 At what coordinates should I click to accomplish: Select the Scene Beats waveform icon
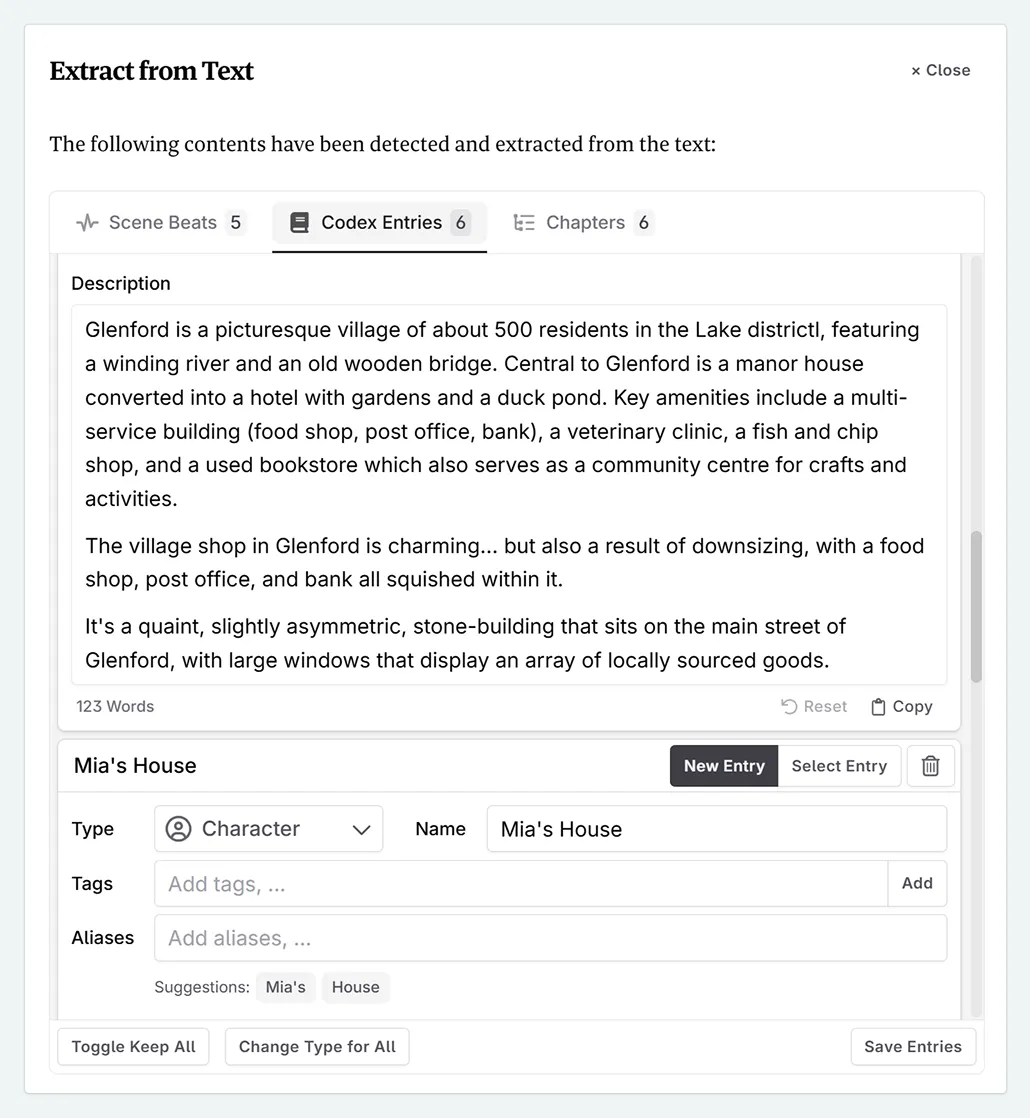point(86,222)
